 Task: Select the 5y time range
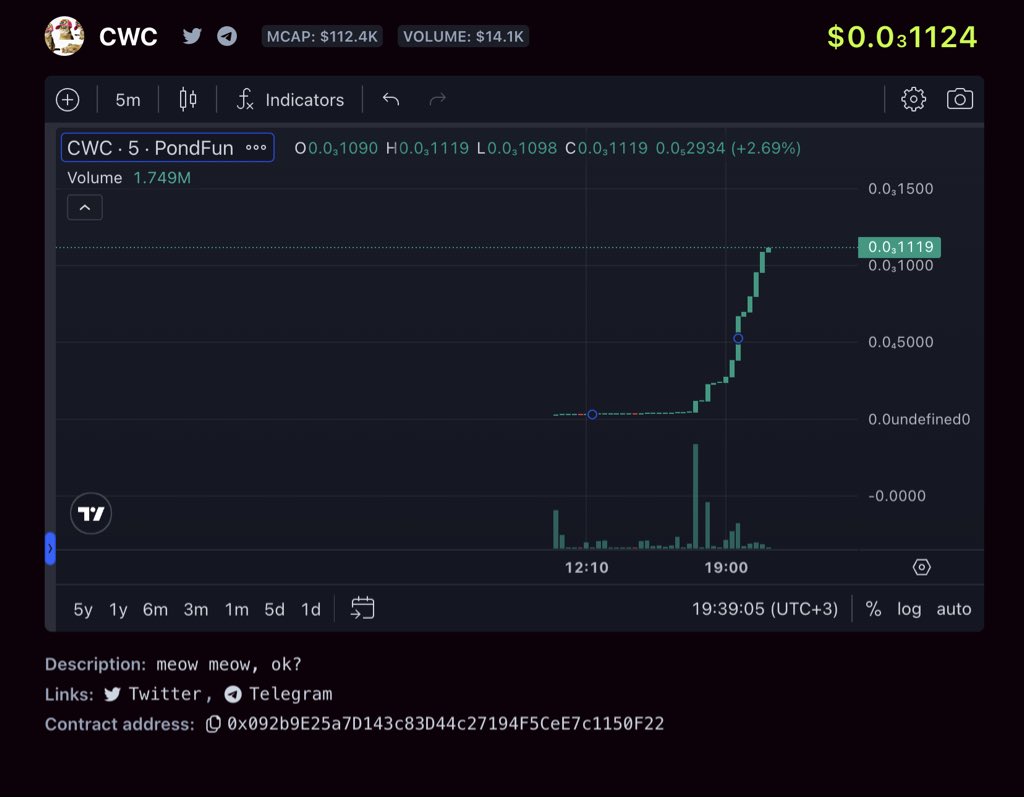83,610
